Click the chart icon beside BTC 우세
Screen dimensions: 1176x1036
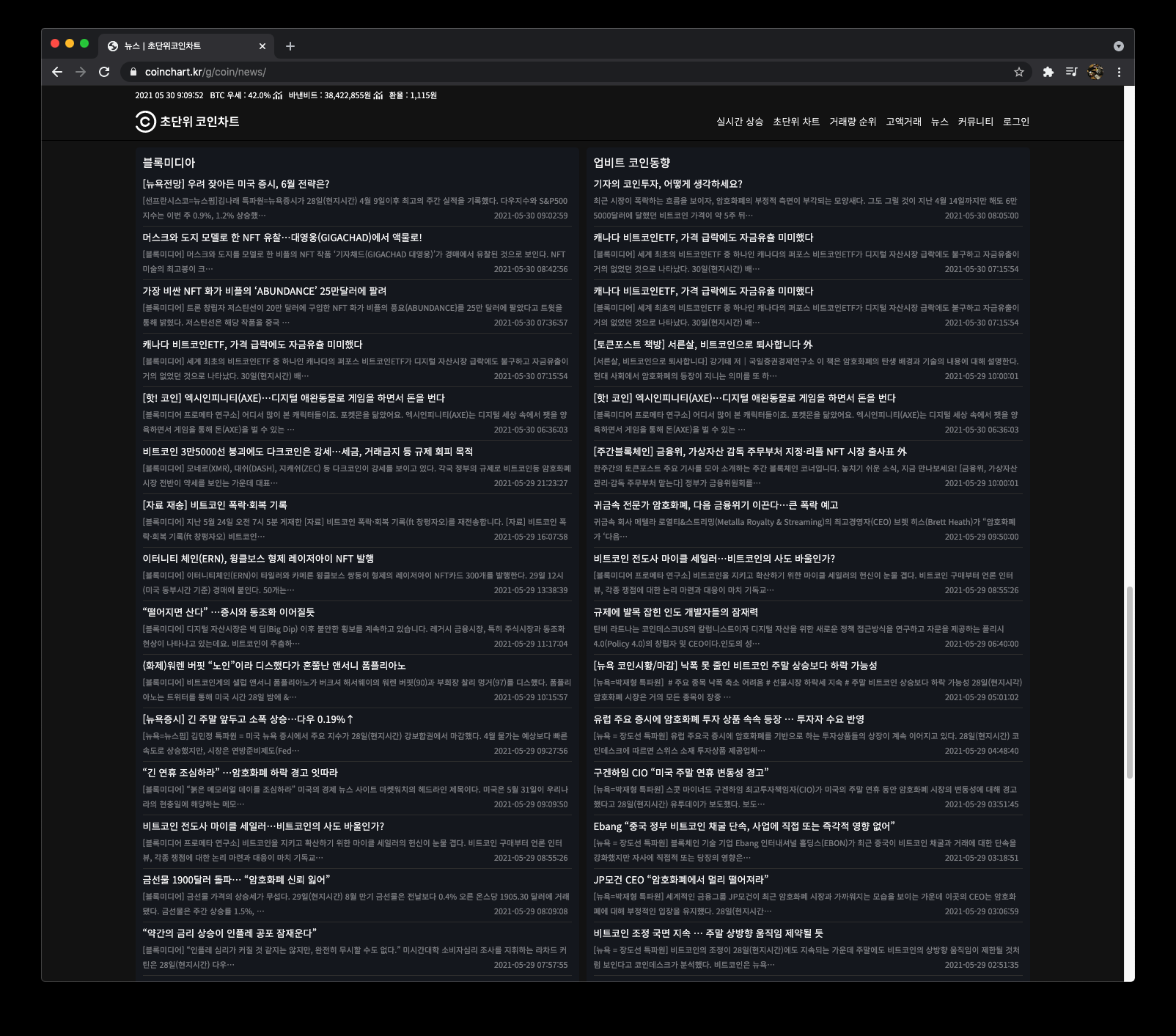coord(277,95)
